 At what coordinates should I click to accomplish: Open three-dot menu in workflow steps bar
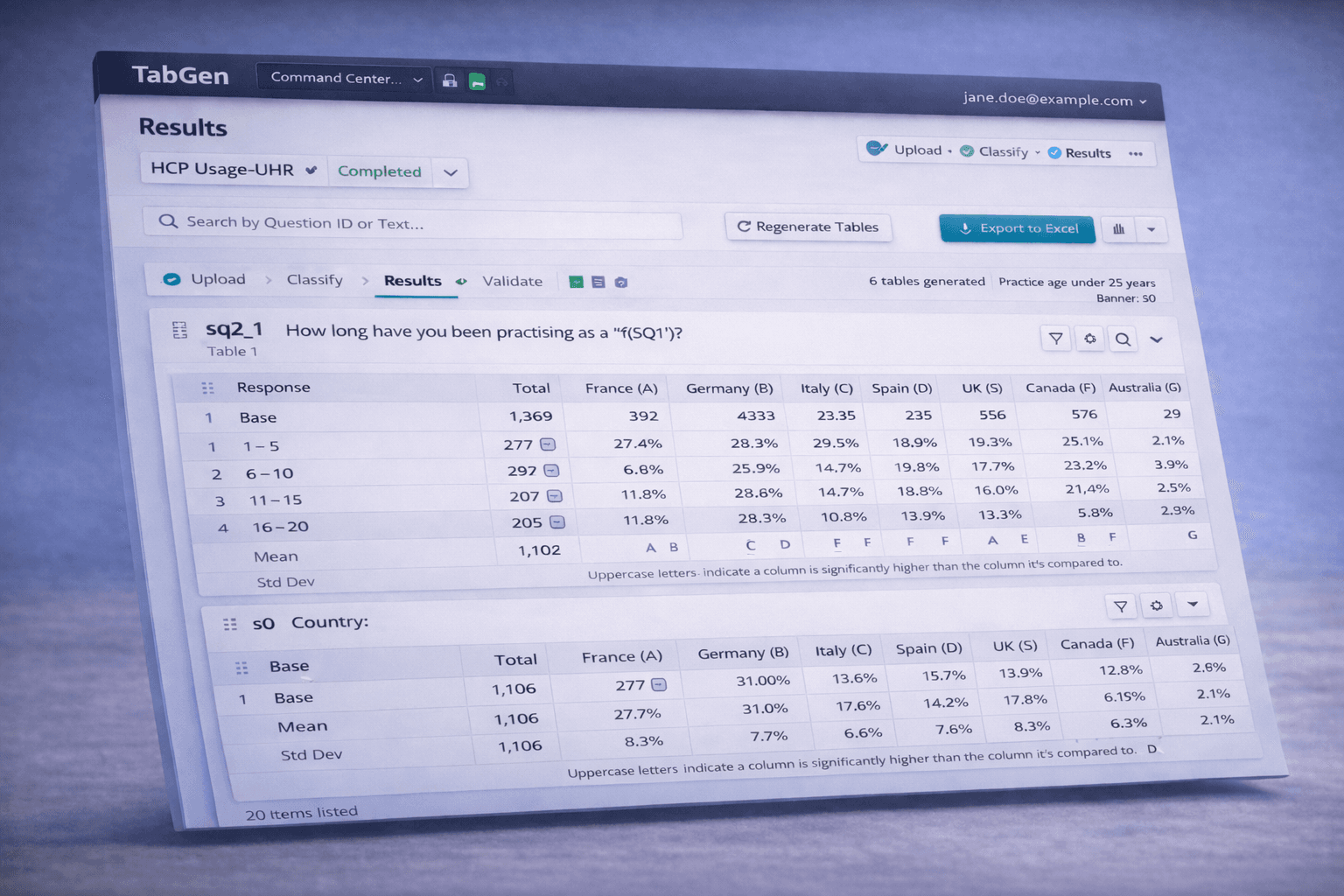pos(1136,154)
